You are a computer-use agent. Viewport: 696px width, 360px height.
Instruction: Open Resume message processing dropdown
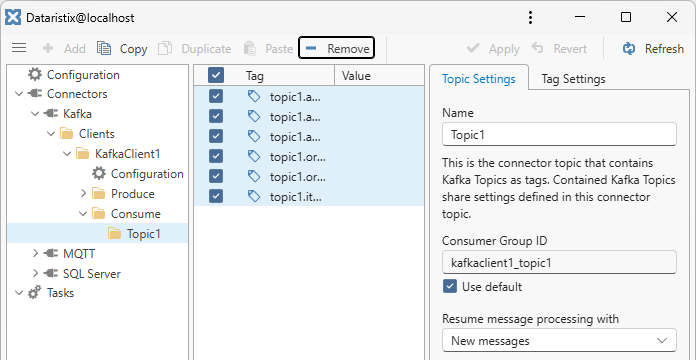(559, 340)
